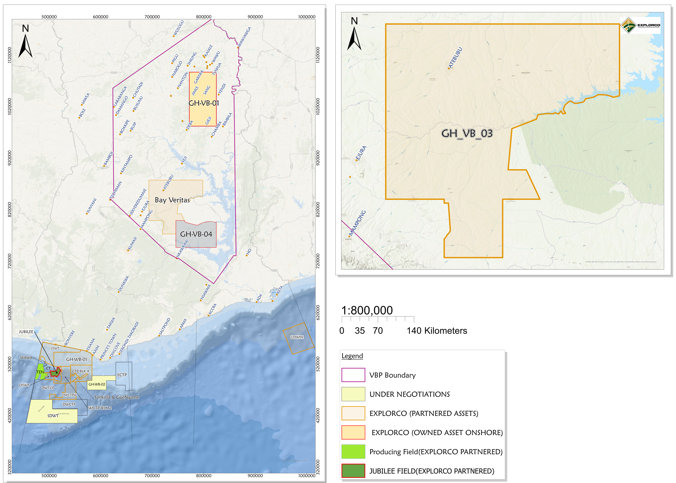Click the Bay Veritas block label

tap(172, 200)
